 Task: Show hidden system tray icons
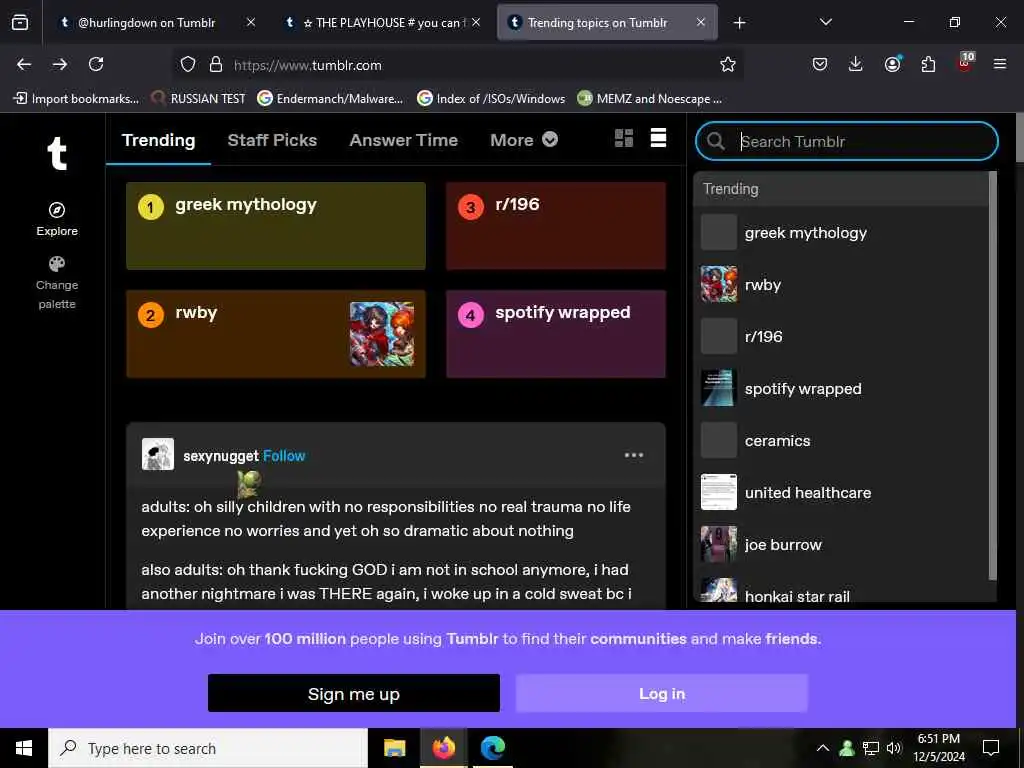click(823, 748)
